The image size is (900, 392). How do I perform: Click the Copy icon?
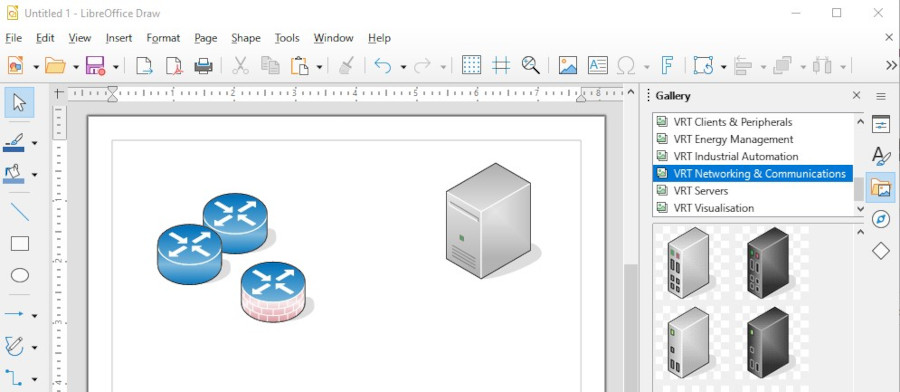click(x=270, y=65)
